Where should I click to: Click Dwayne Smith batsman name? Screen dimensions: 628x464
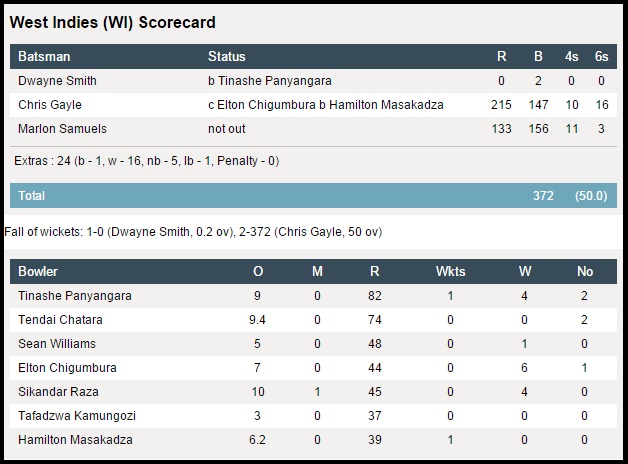point(57,81)
